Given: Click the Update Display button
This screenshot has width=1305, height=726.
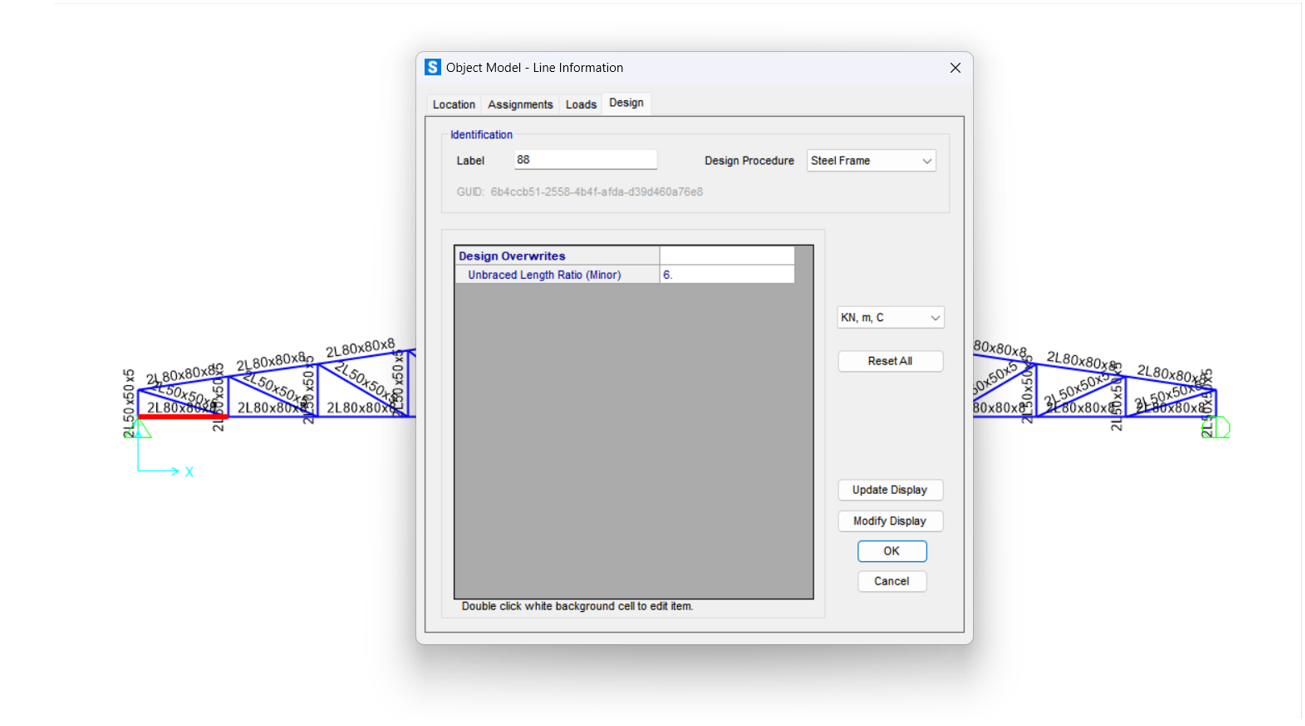Looking at the screenshot, I should coord(890,490).
